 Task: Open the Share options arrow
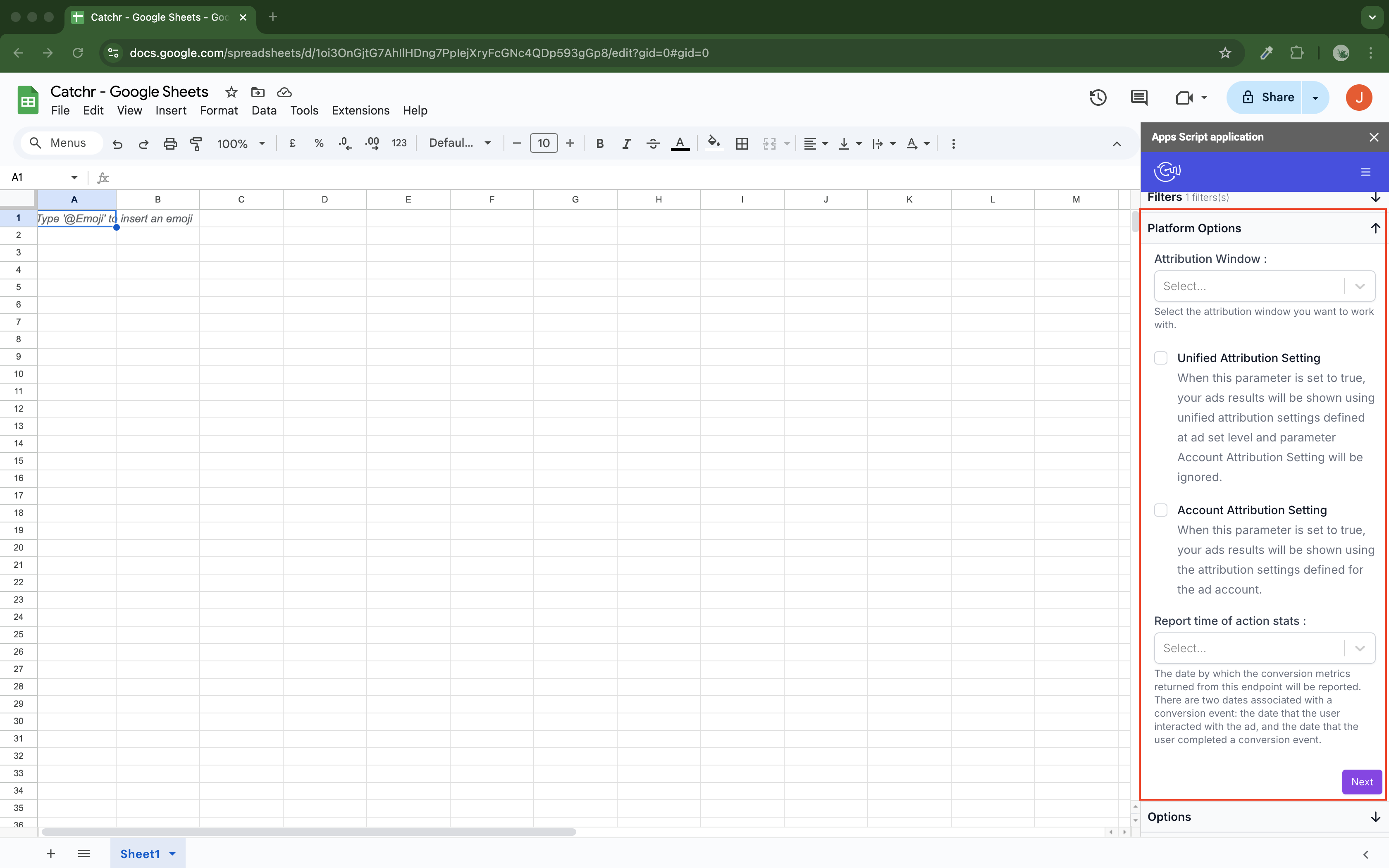click(1315, 98)
